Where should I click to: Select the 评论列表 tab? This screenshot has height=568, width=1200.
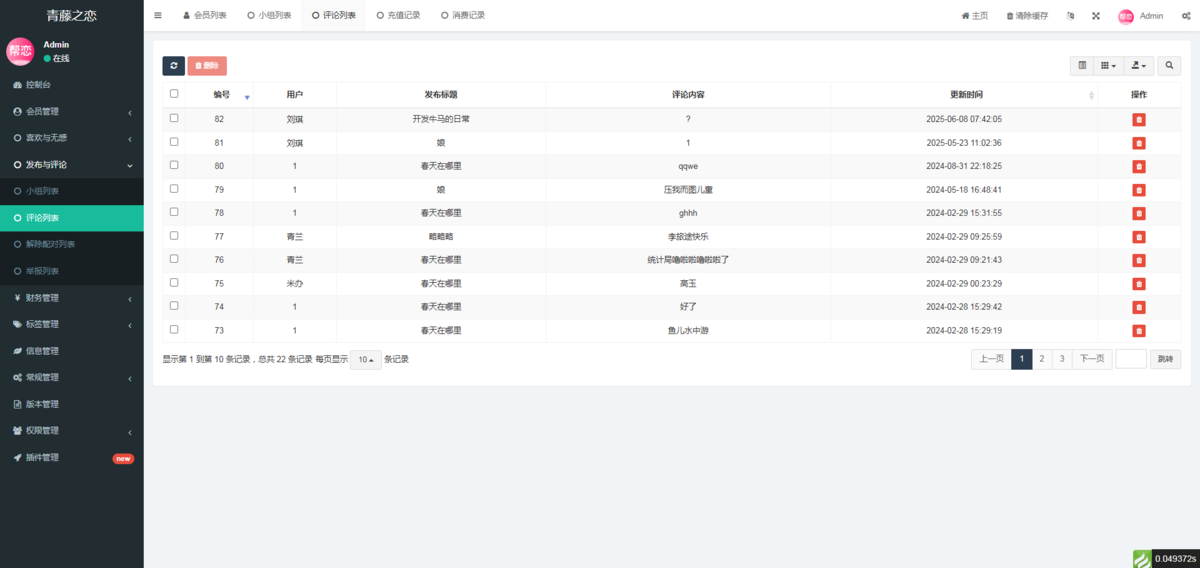[x=333, y=16]
